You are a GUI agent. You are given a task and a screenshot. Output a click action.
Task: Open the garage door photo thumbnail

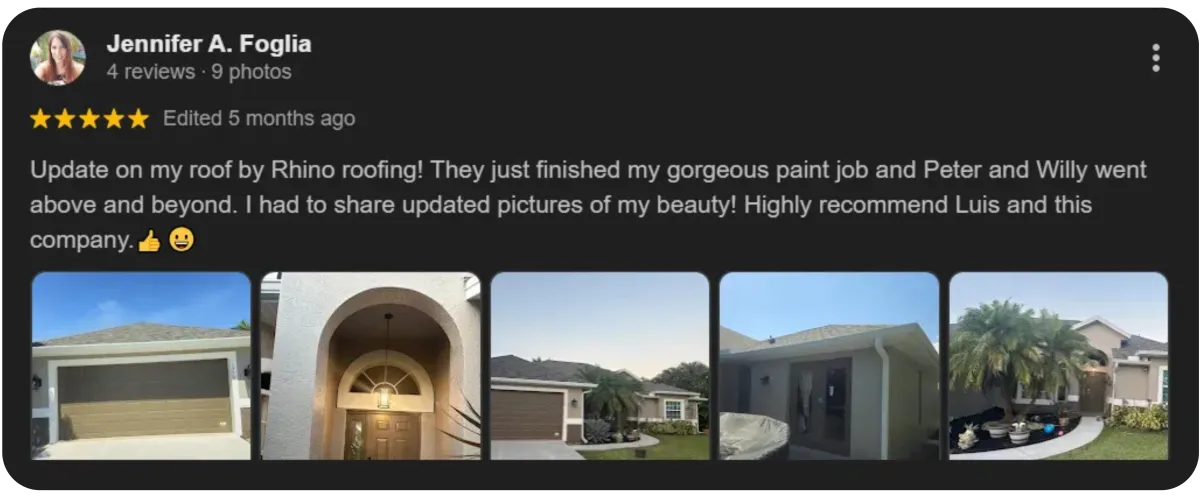click(141, 366)
